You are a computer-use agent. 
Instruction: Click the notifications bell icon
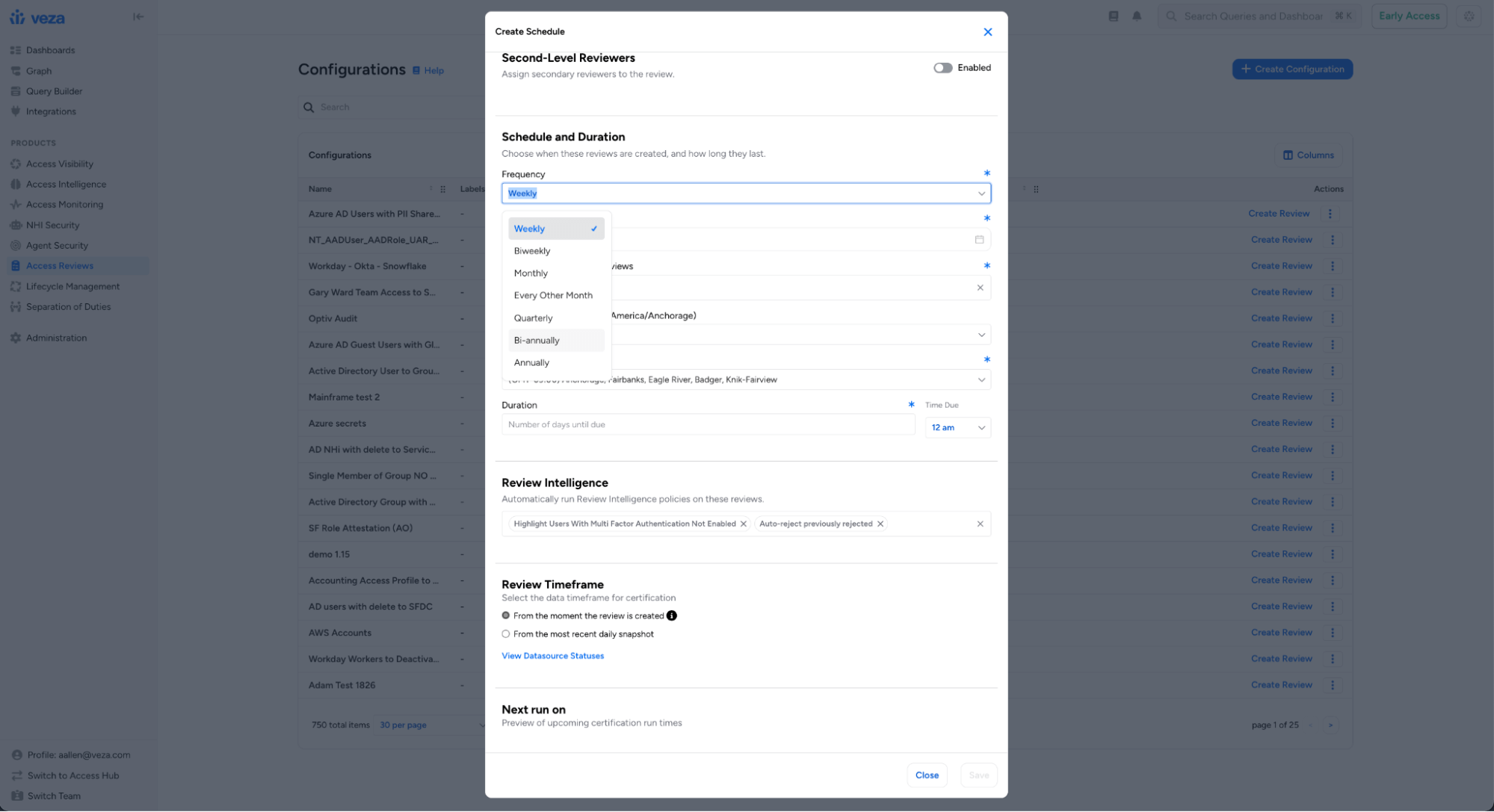click(1136, 16)
